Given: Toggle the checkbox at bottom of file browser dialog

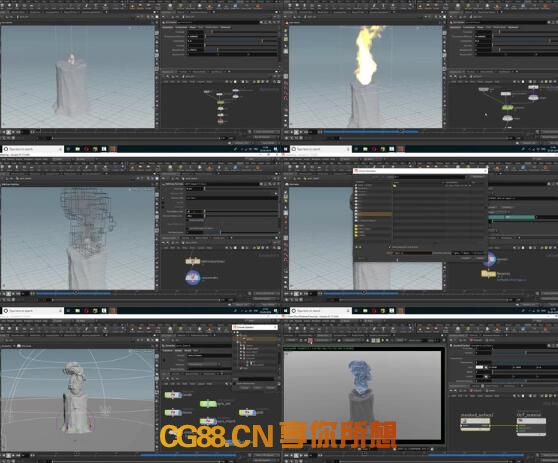Looking at the screenshot, I should point(390,247).
